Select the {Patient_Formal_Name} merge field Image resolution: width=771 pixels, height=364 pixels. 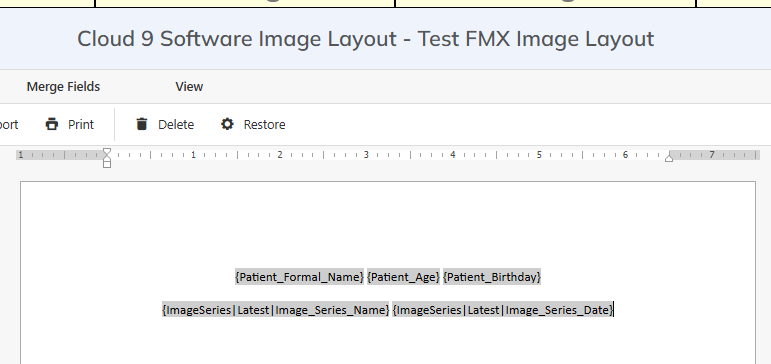pyautogui.click(x=299, y=277)
